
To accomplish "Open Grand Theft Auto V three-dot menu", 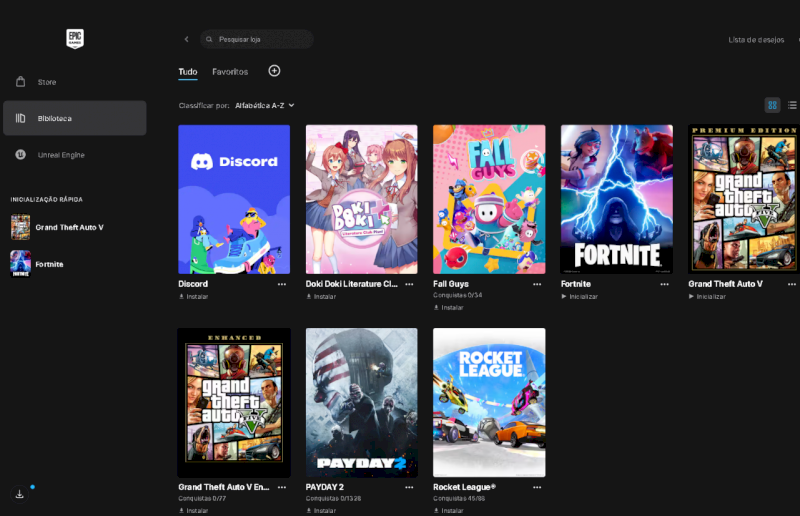I will pos(792,284).
